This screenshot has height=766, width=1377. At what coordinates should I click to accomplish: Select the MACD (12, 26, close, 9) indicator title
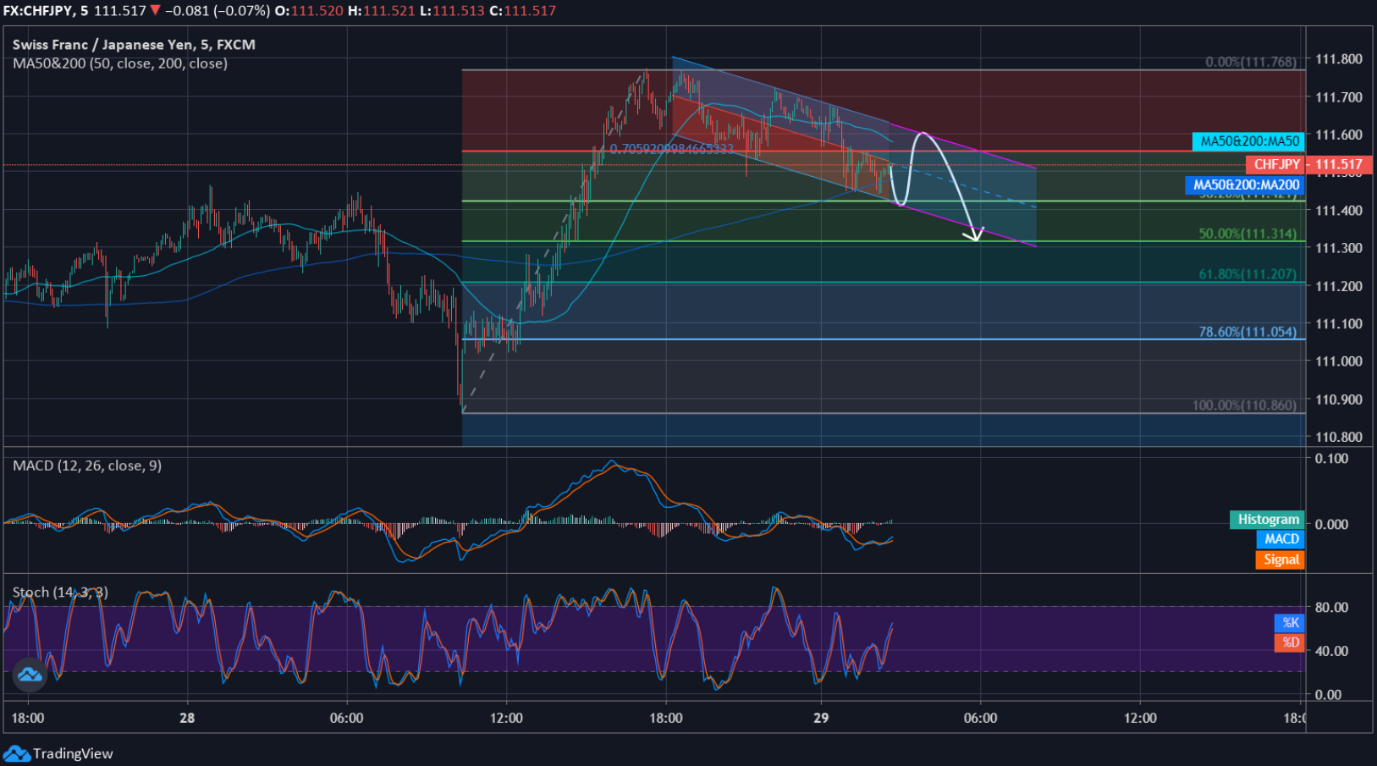(x=89, y=466)
